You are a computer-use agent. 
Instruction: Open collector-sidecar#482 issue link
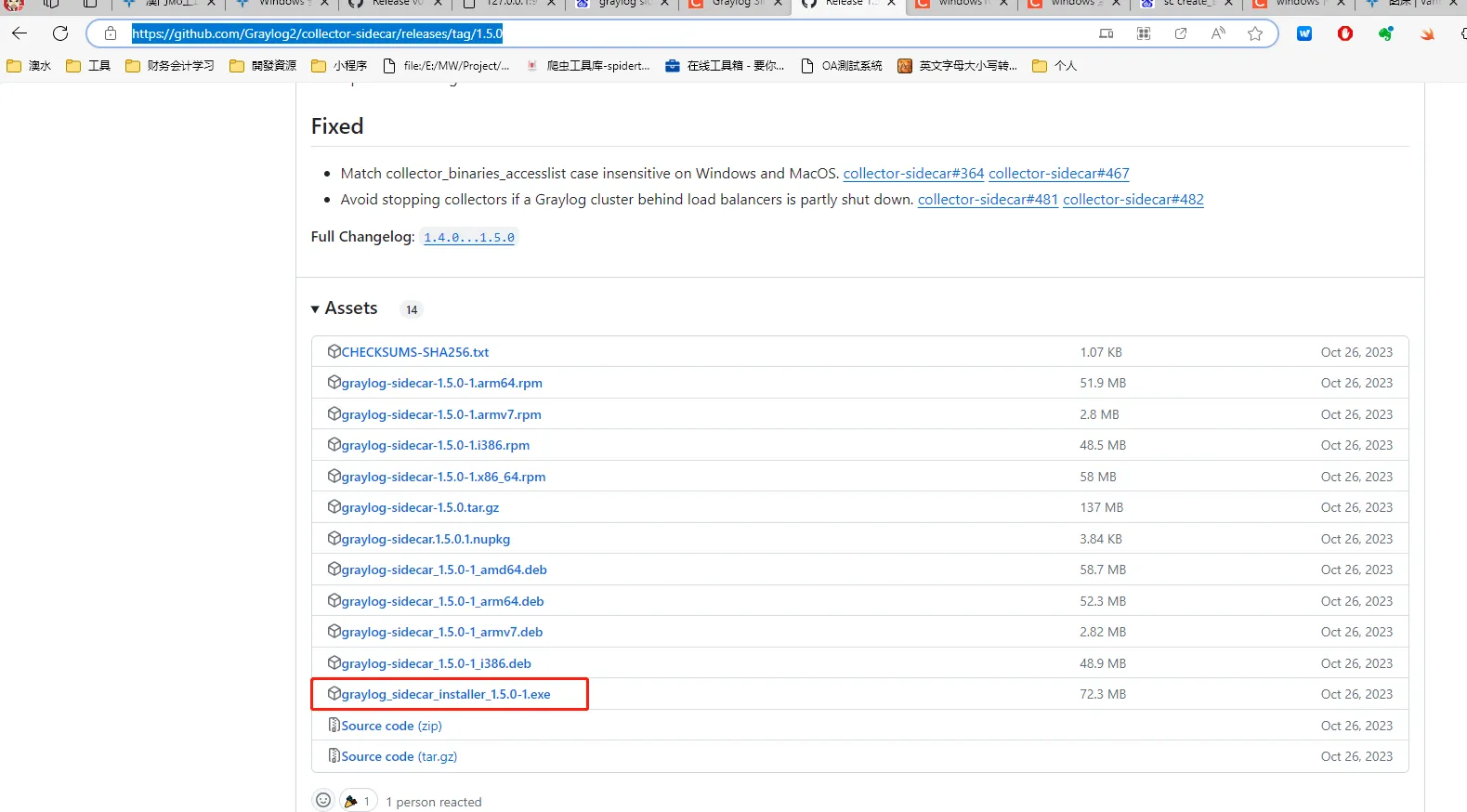tap(1133, 200)
